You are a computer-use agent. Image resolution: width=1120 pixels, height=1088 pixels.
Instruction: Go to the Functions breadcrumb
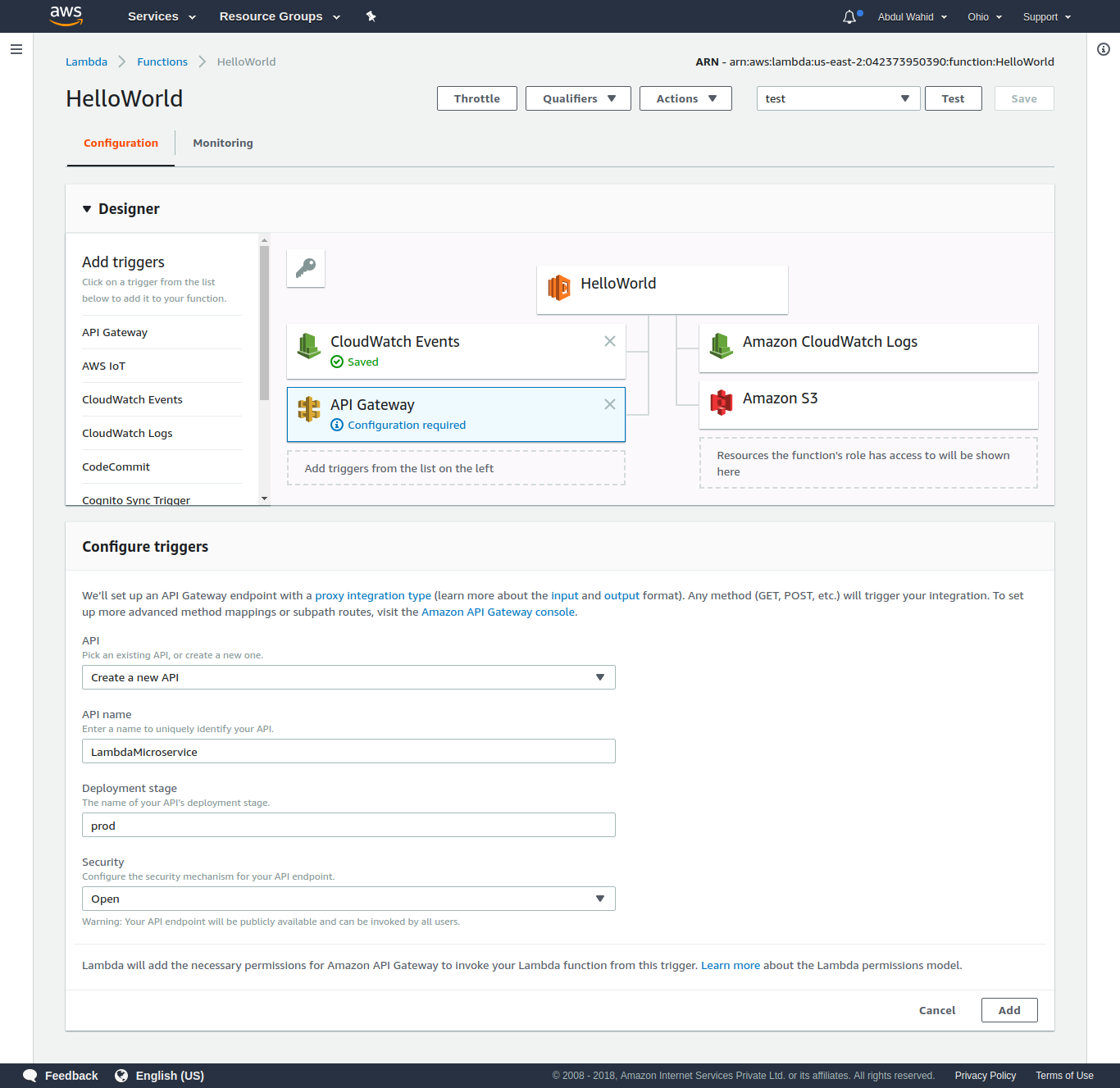coord(162,61)
